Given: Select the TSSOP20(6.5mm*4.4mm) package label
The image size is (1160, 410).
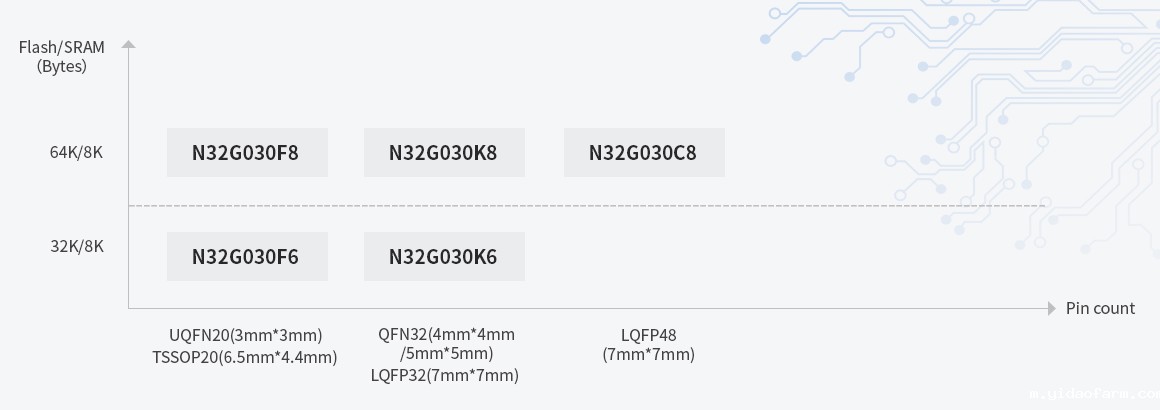Looking at the screenshot, I should coord(245,356).
